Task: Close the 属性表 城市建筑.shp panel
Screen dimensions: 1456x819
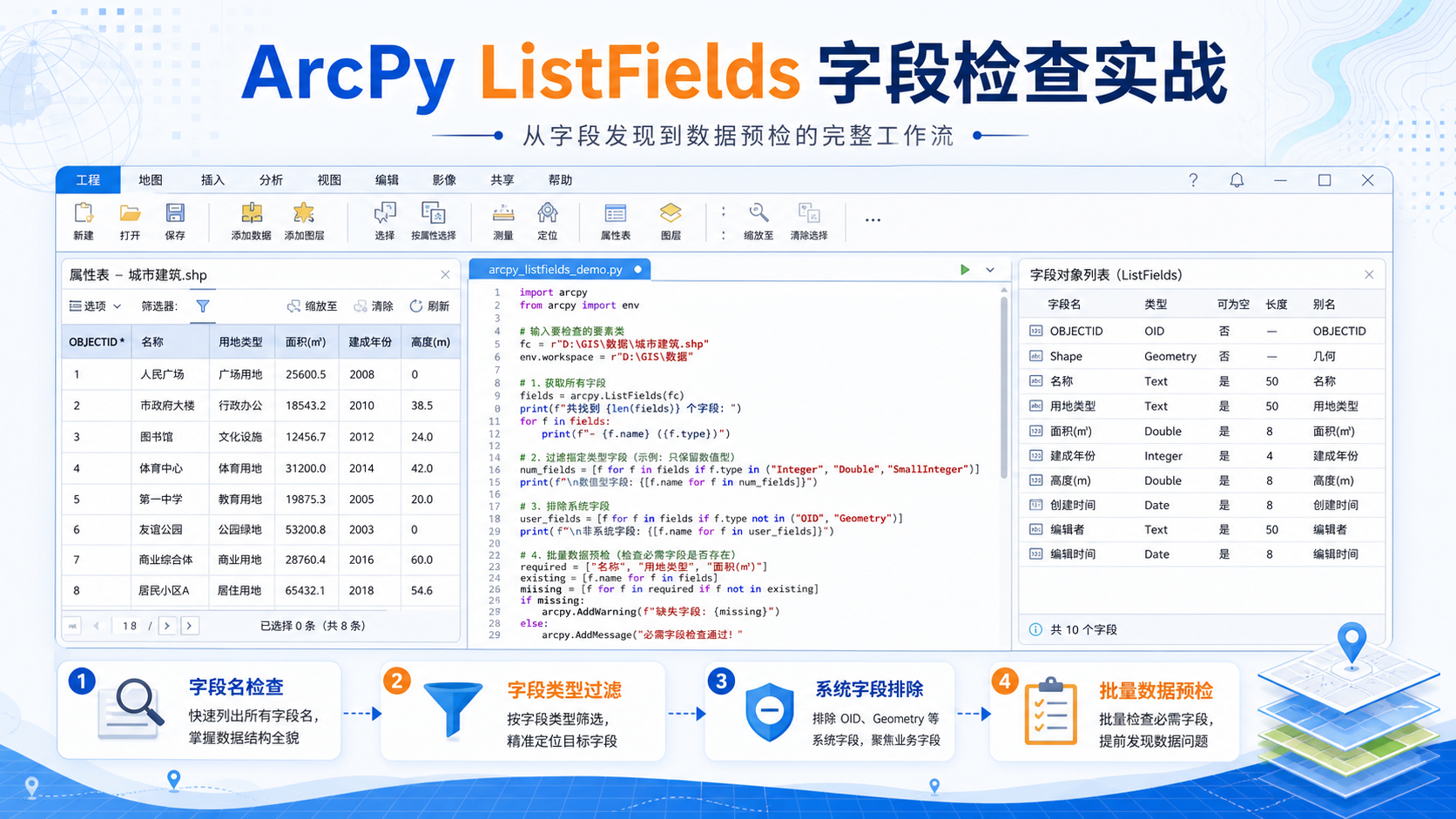Action: pos(445,275)
